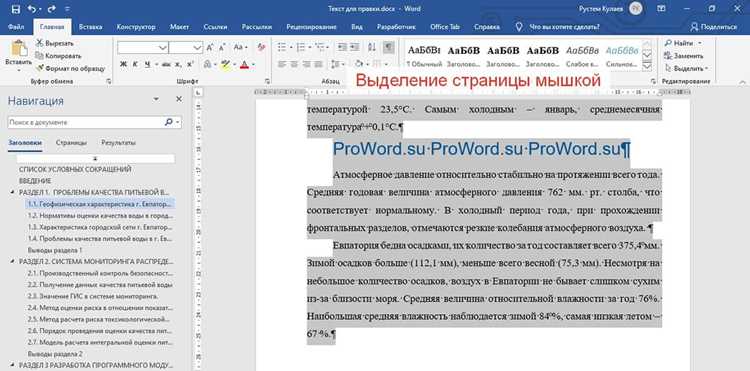Decrease font size with smaller A icon
Viewport: 750px width, 371px height.
222,47
